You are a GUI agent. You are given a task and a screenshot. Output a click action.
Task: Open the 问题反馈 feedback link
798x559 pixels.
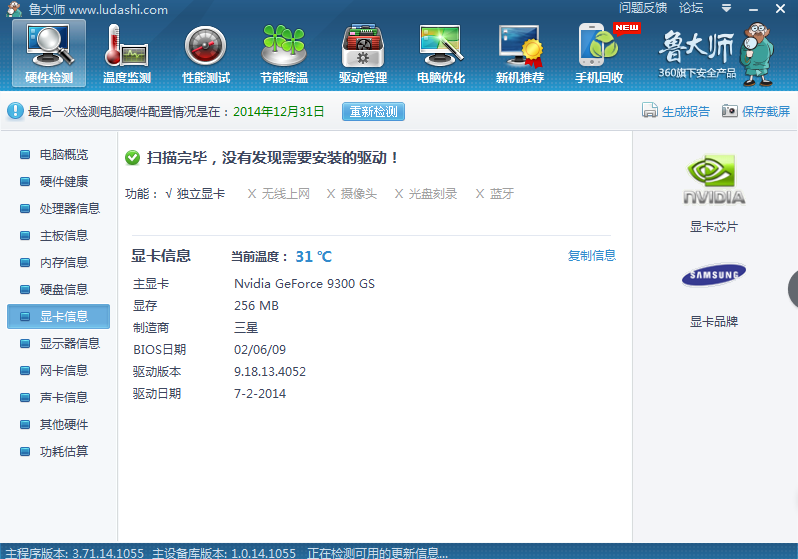[x=643, y=8]
